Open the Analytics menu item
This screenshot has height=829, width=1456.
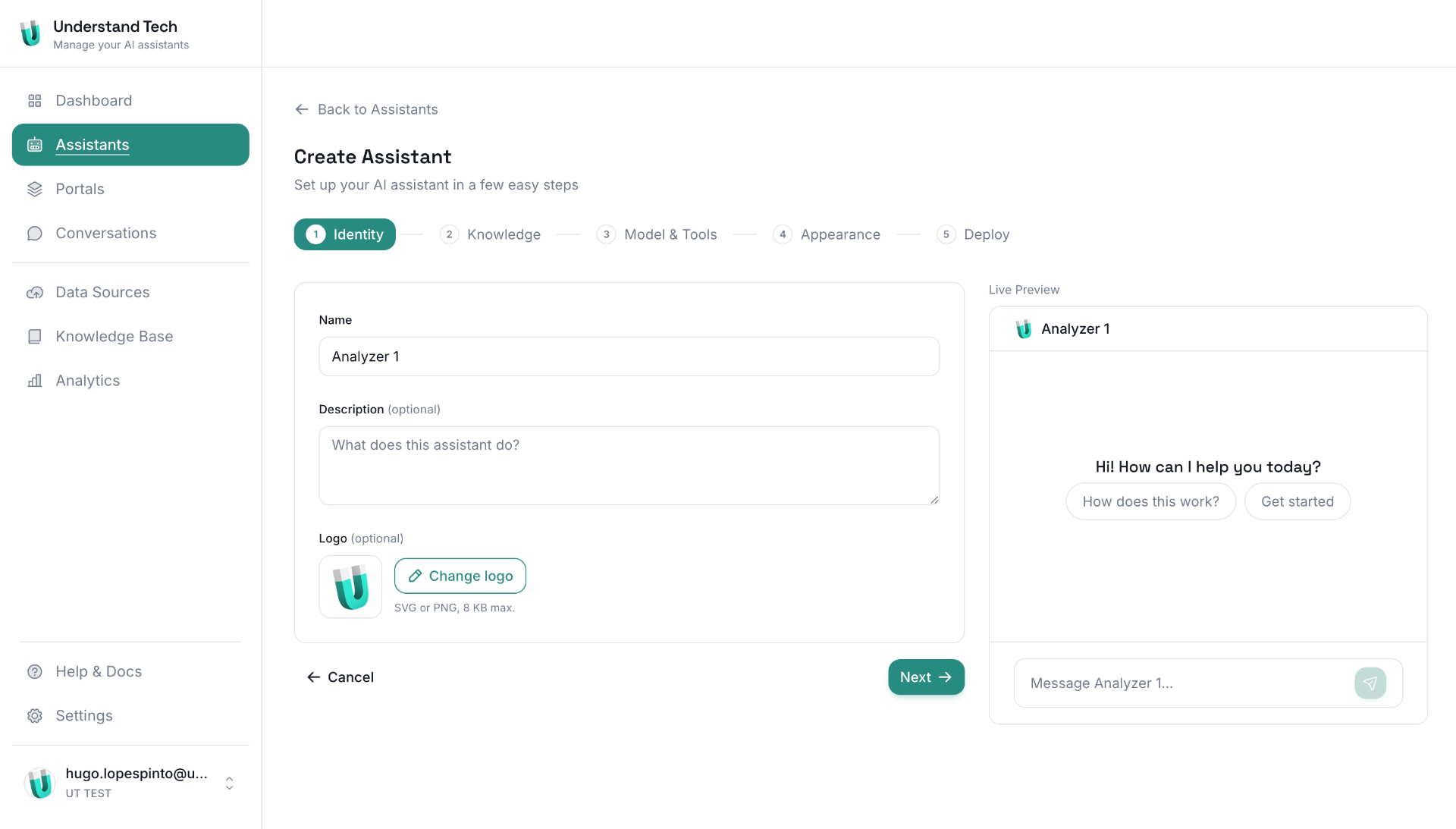130,381
